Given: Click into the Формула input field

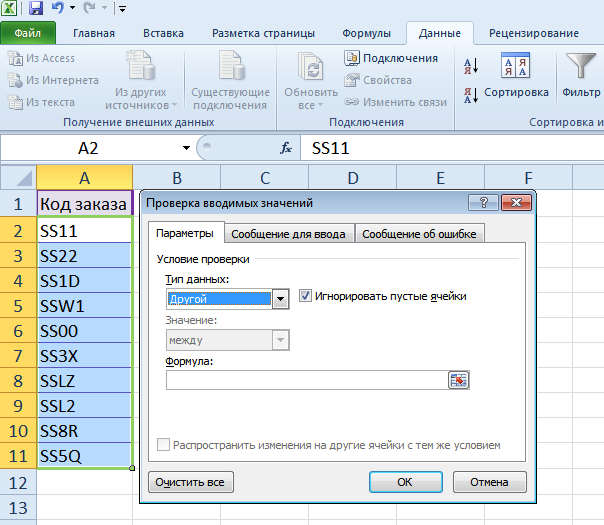Looking at the screenshot, I should click(306, 380).
